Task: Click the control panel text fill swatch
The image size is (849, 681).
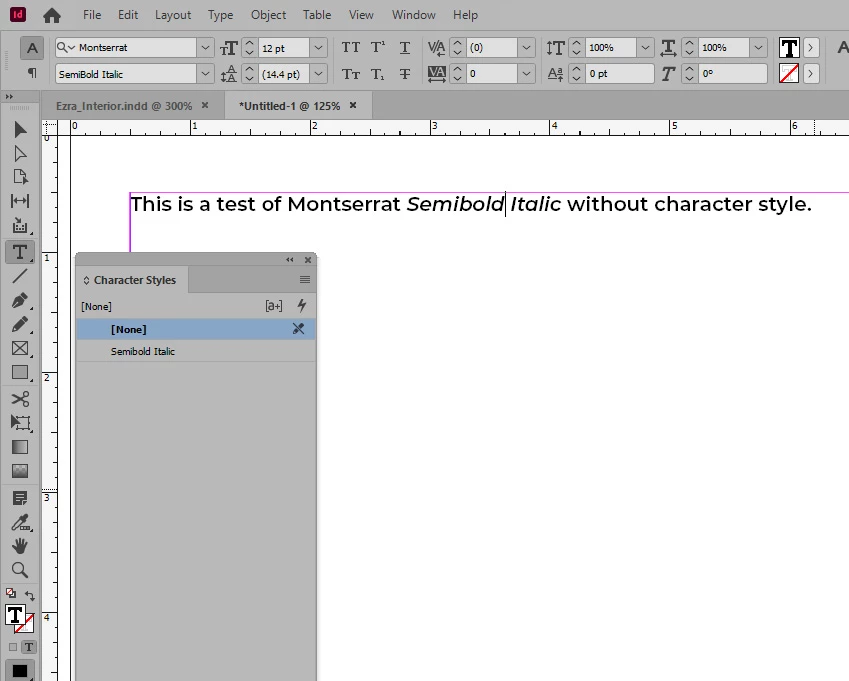Action: 789,48
